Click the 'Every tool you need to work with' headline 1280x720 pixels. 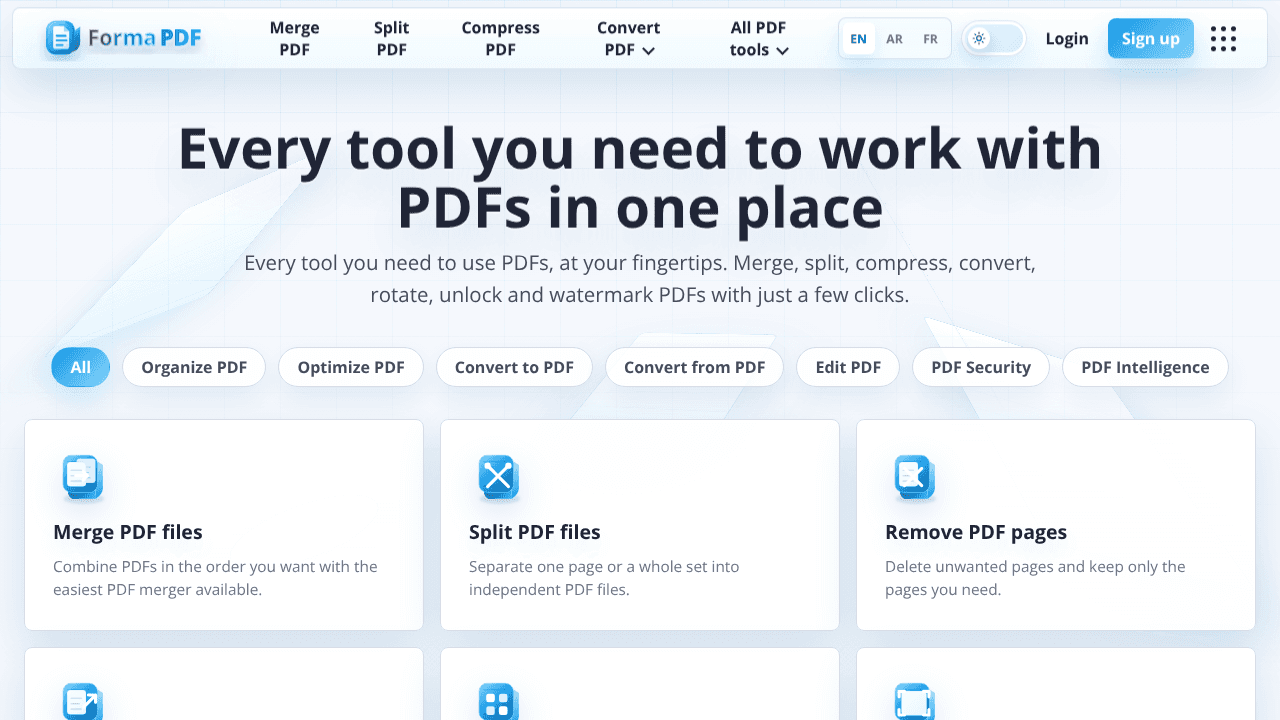[x=640, y=178]
